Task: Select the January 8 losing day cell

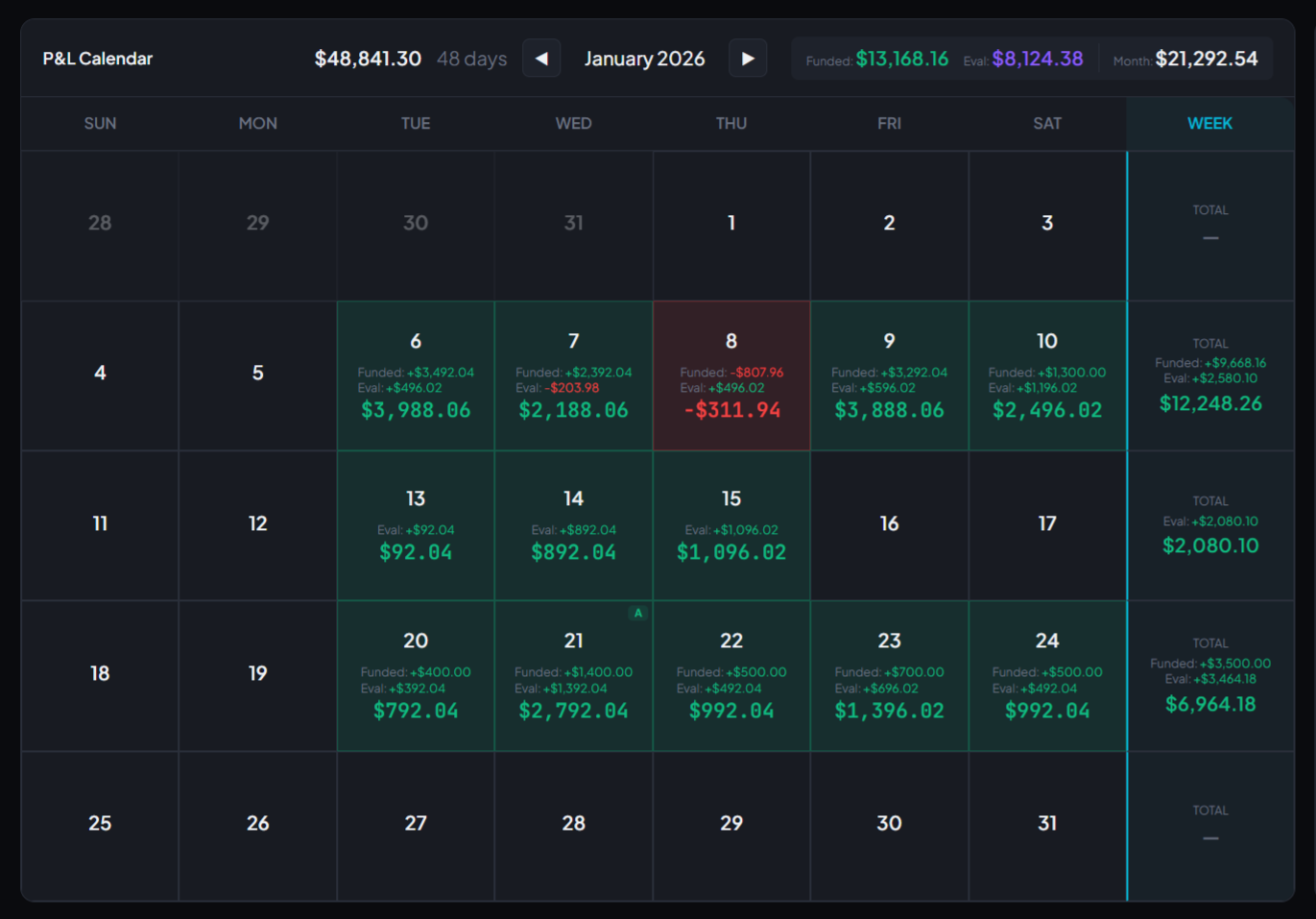Action: pyautogui.click(x=731, y=376)
